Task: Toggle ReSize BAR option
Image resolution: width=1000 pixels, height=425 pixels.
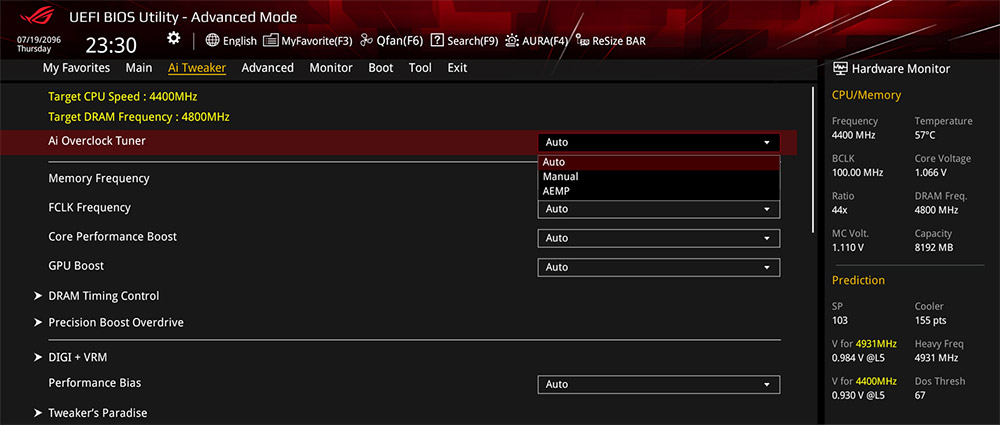Action: (x=610, y=41)
